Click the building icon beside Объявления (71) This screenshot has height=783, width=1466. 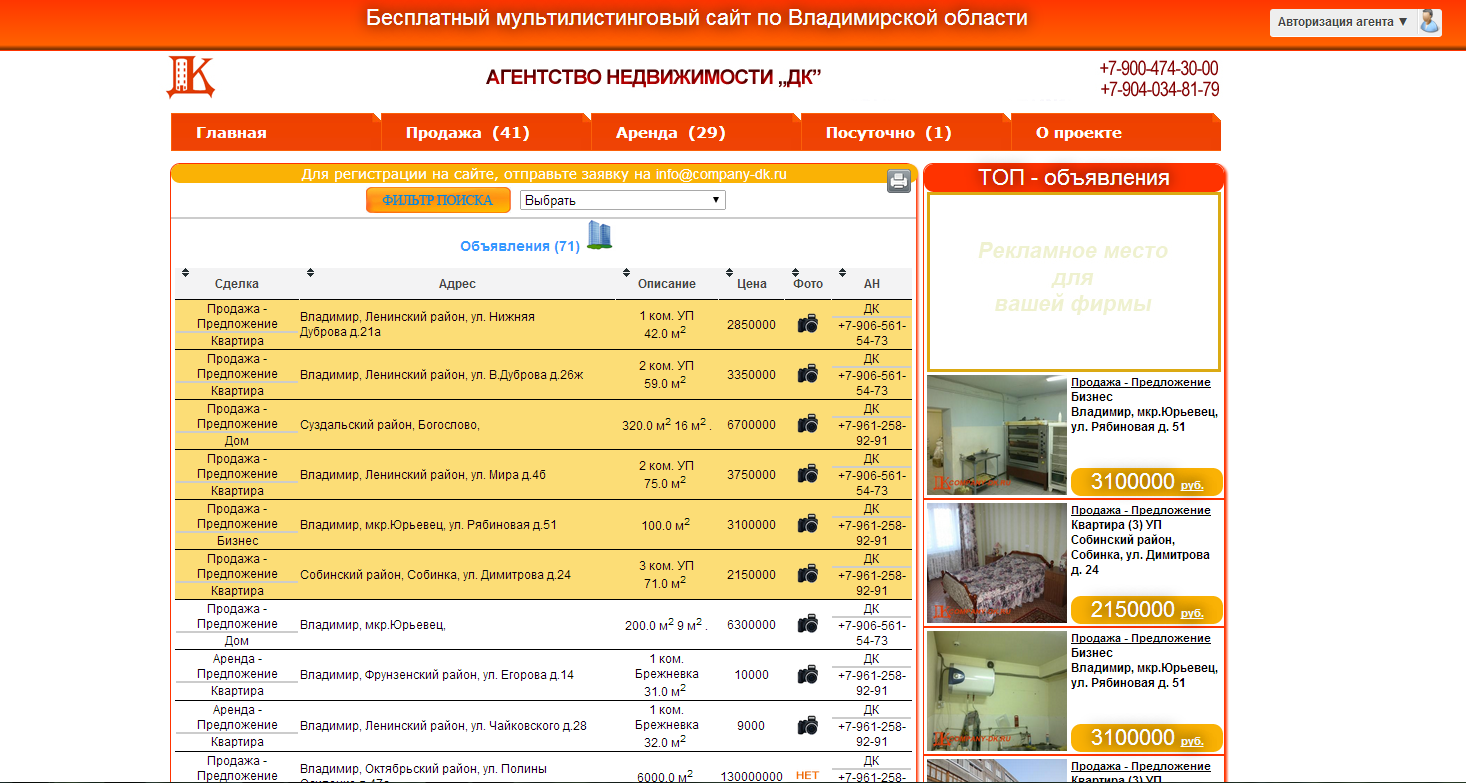point(599,235)
